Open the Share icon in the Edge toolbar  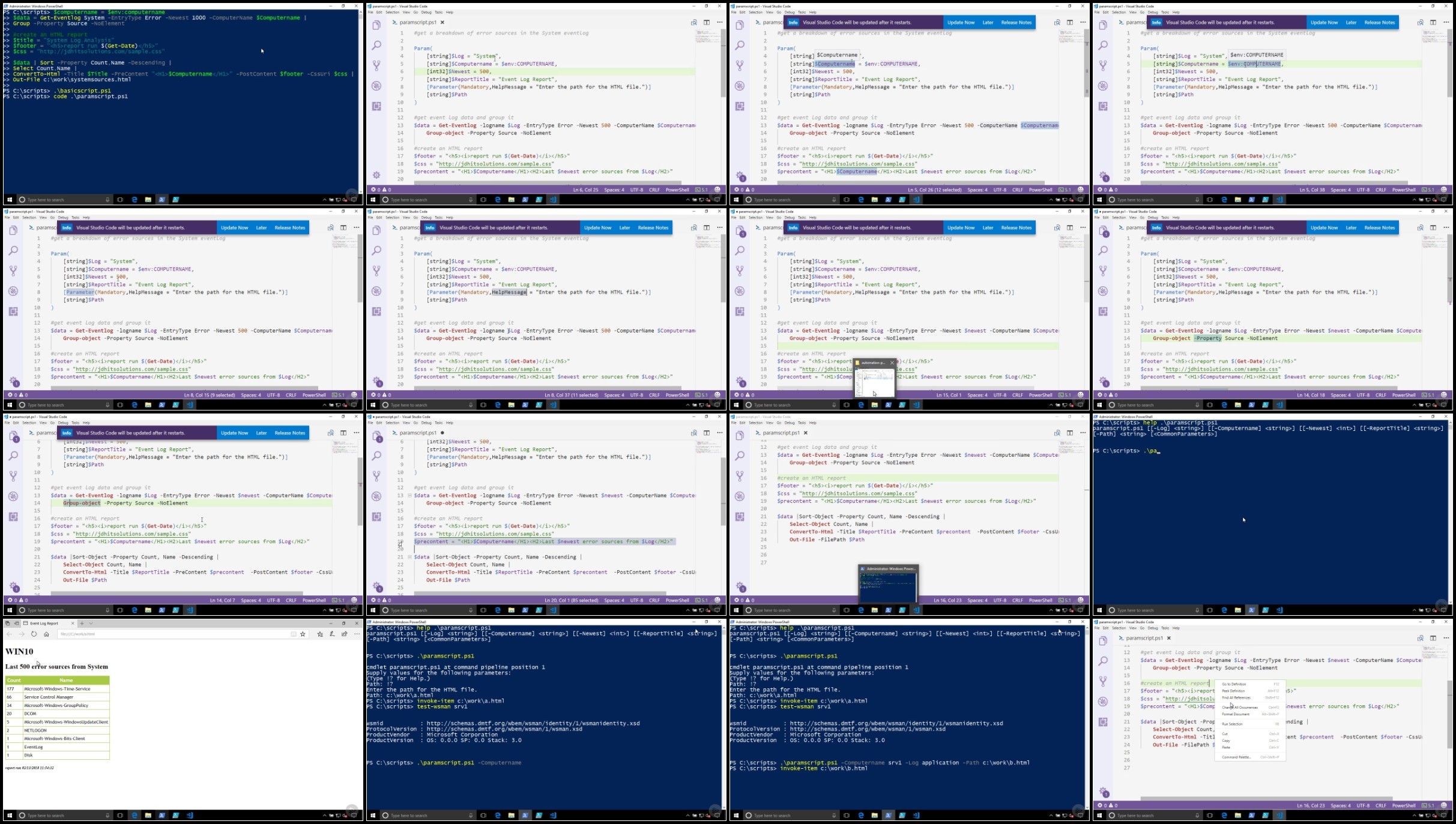pyautogui.click(x=345, y=634)
